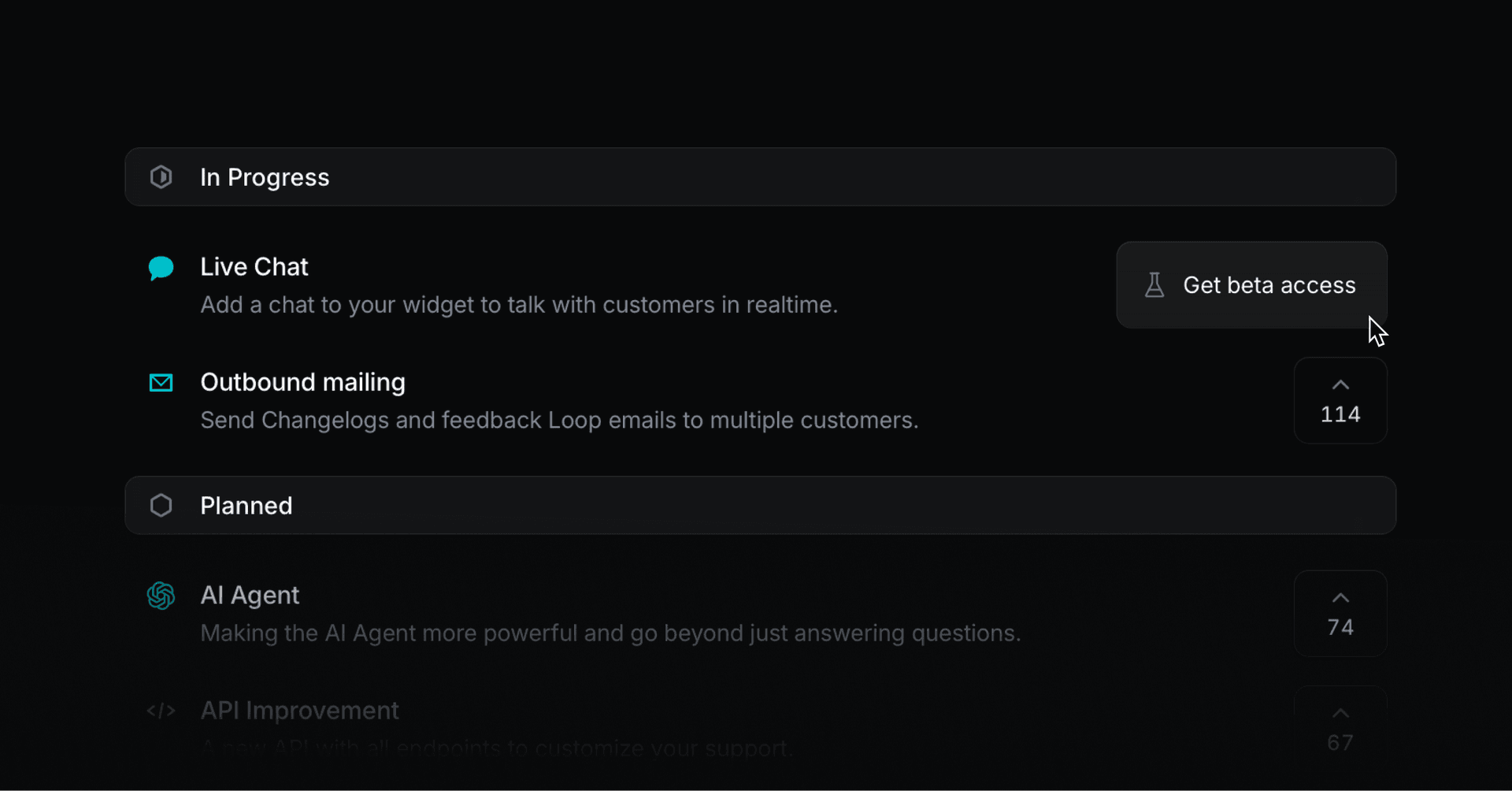Click the hexagon icon beside Planned
The image size is (1512, 791).
tap(161, 505)
